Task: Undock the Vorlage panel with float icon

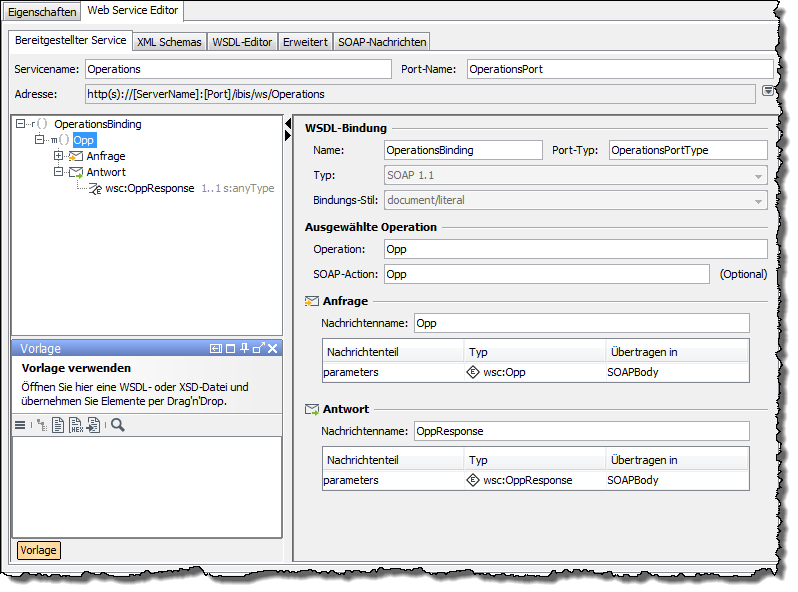Action: [x=259, y=348]
